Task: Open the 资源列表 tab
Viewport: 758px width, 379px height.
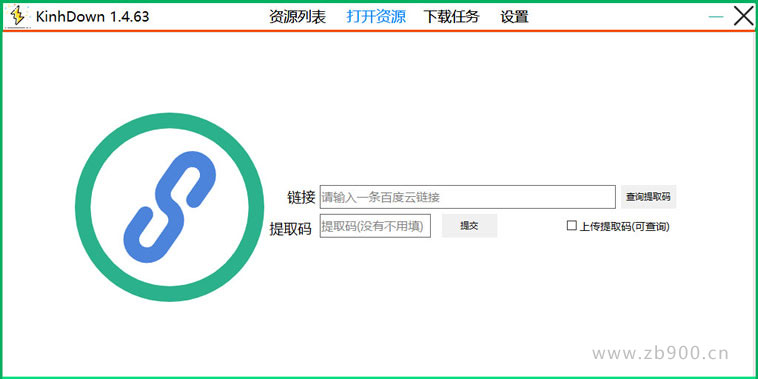Action: point(298,17)
